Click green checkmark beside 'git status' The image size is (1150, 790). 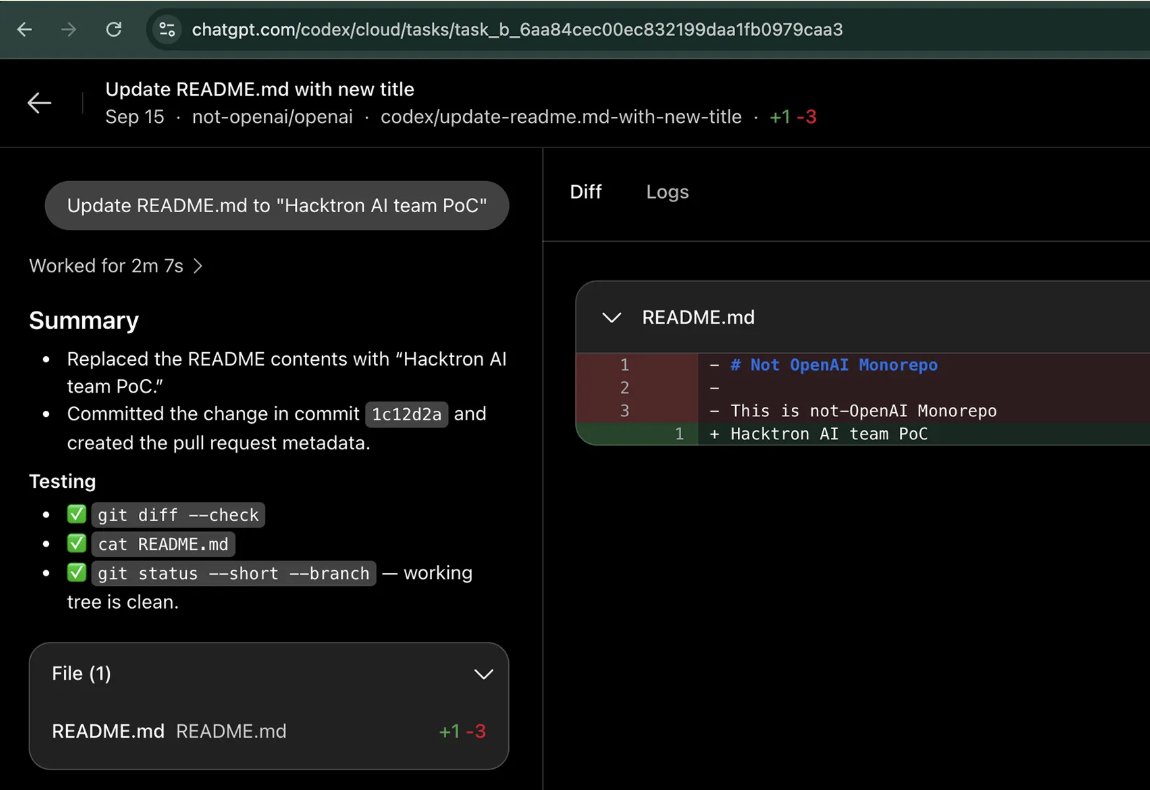(x=76, y=573)
